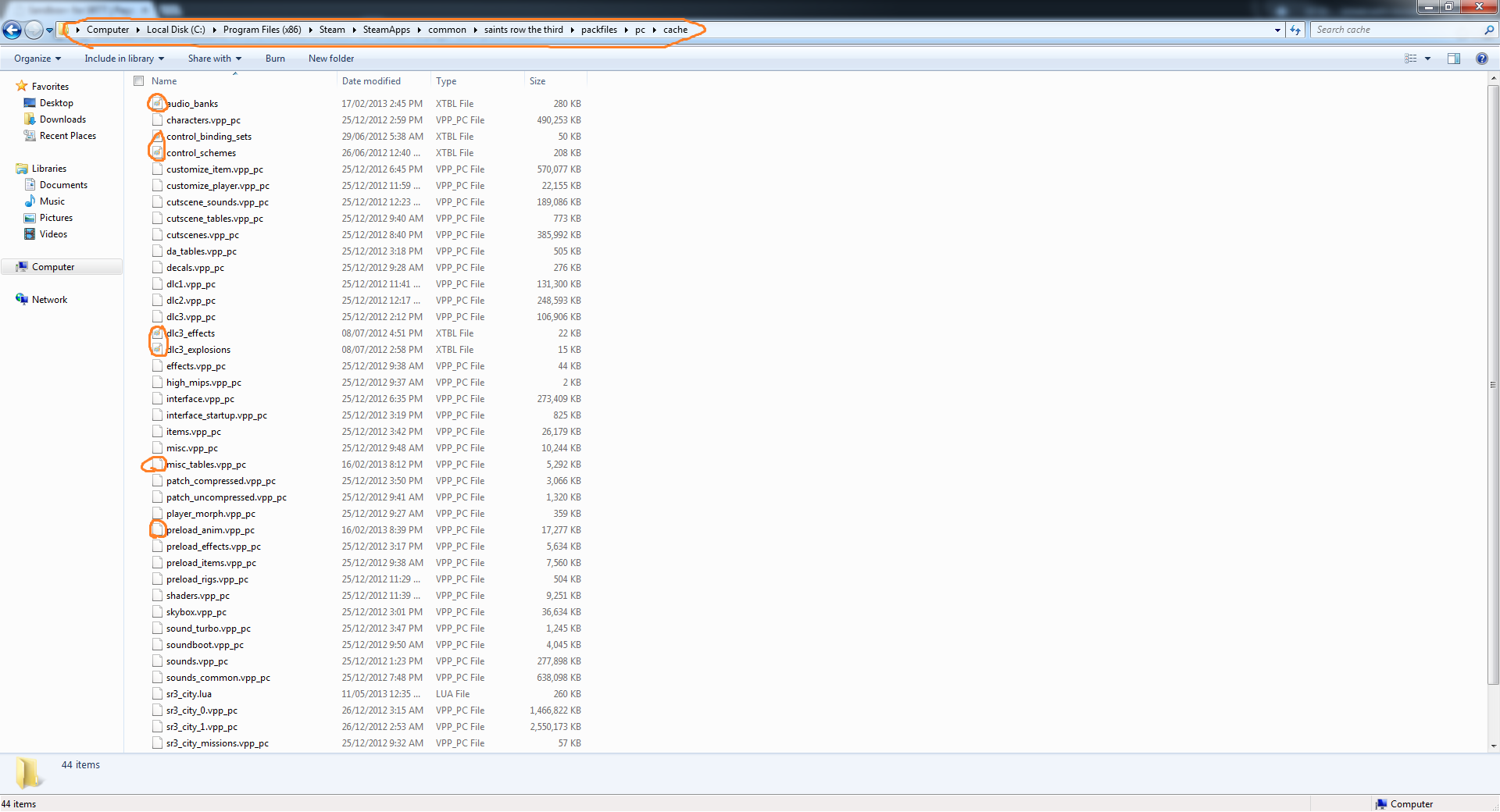Image resolution: width=1500 pixels, height=812 pixels.
Task: Expand the arrow after packfiles breadcrumb
Action: (627, 30)
